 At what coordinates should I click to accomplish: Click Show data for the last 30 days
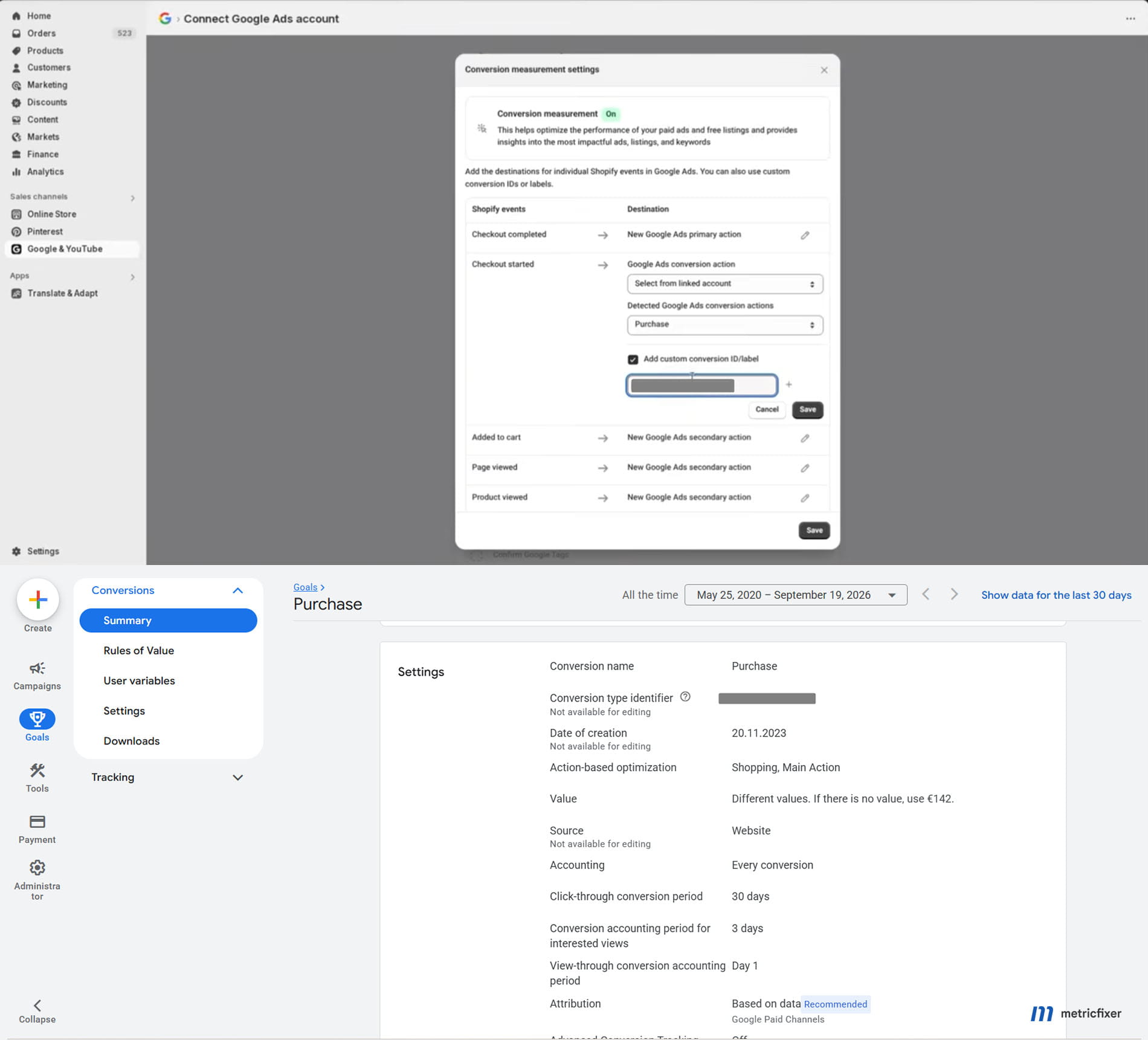pos(1056,595)
